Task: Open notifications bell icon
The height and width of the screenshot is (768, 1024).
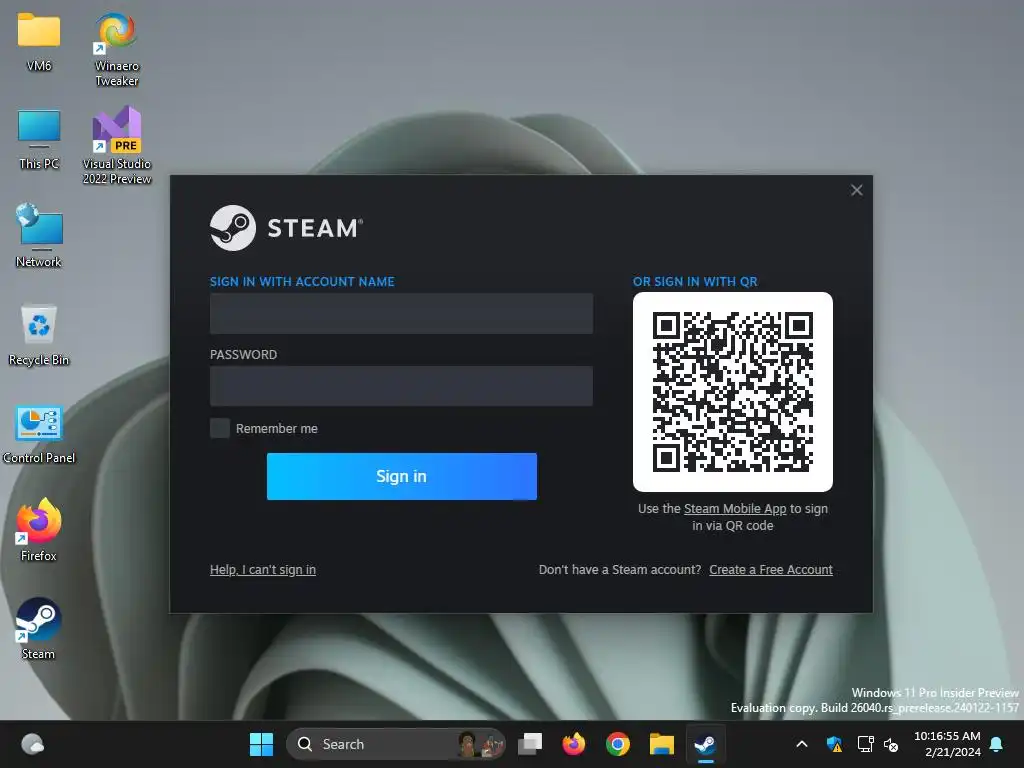Action: [x=997, y=744]
